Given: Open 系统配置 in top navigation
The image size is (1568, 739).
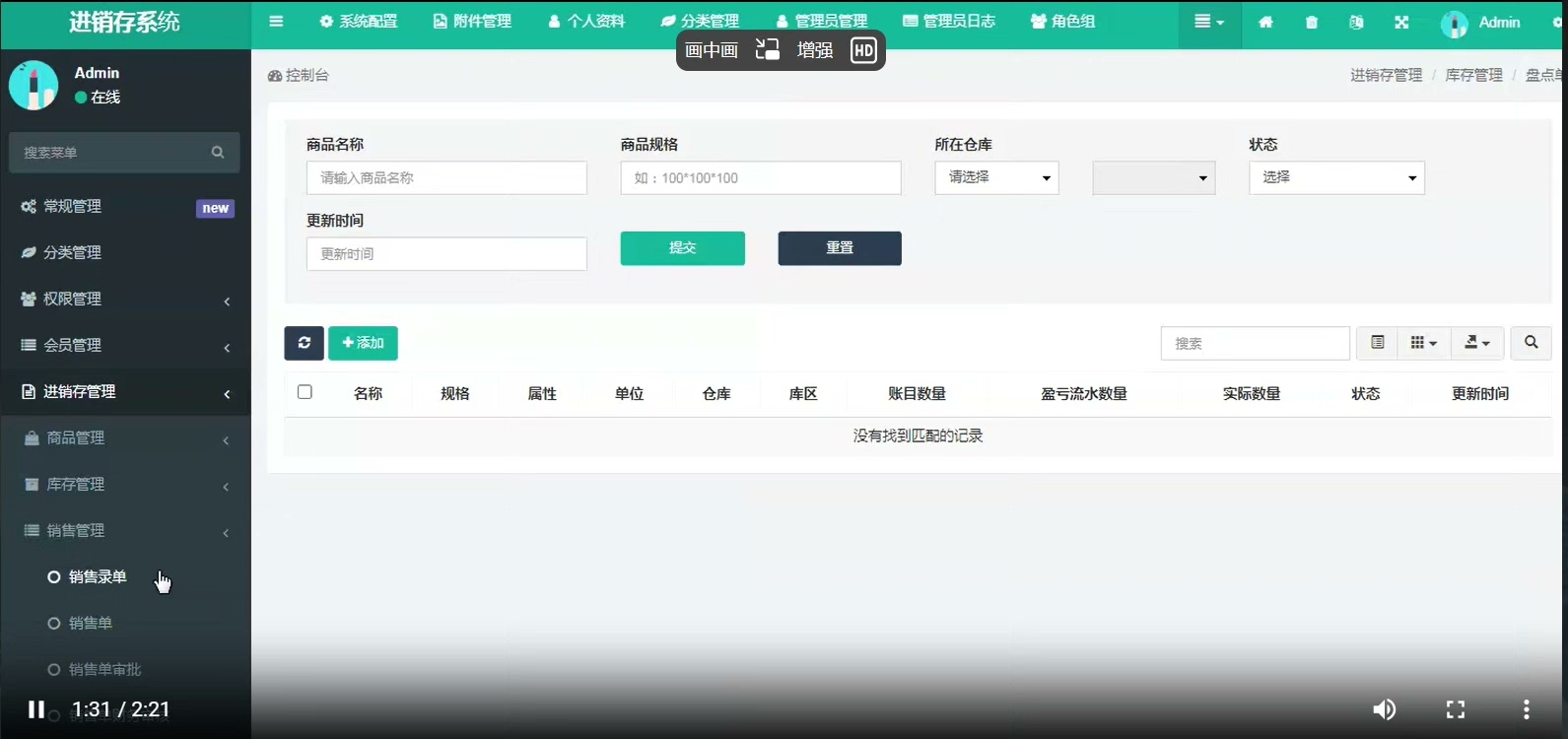Looking at the screenshot, I should click(x=359, y=22).
